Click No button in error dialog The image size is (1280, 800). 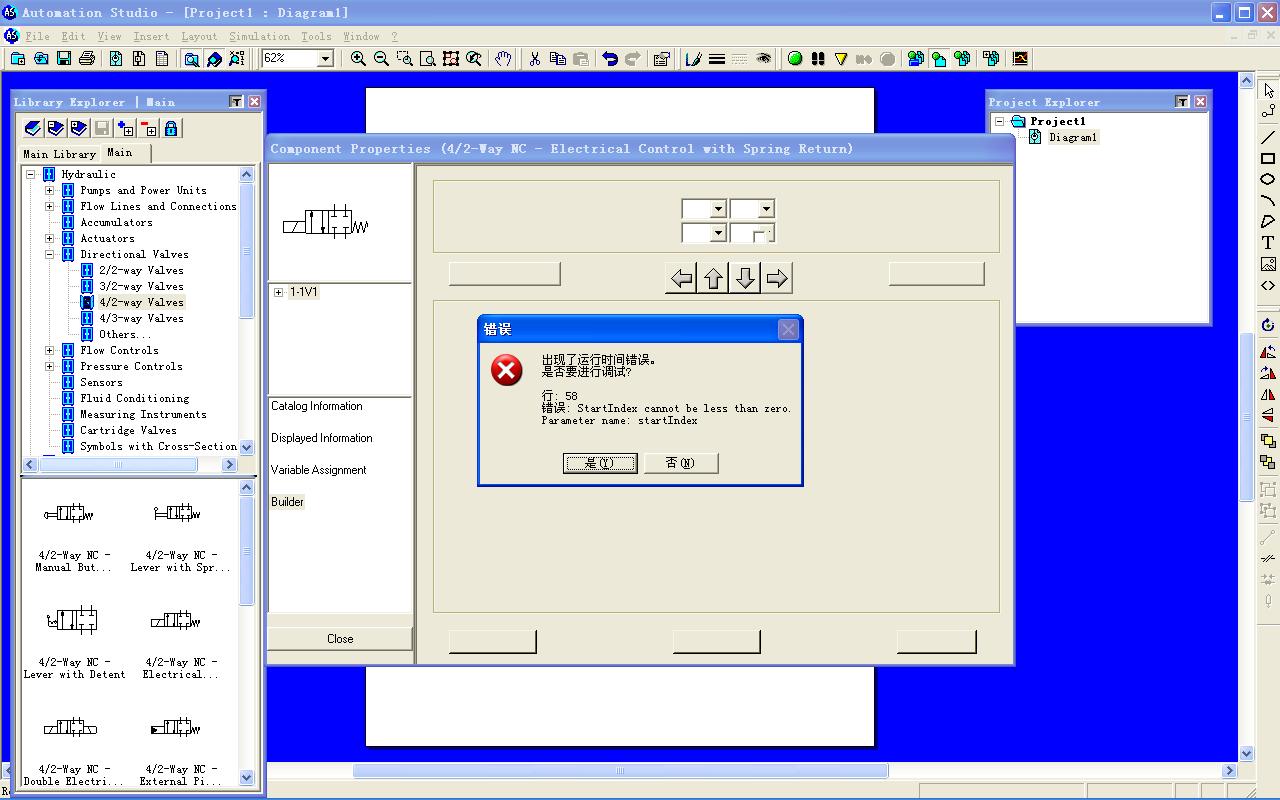point(680,463)
